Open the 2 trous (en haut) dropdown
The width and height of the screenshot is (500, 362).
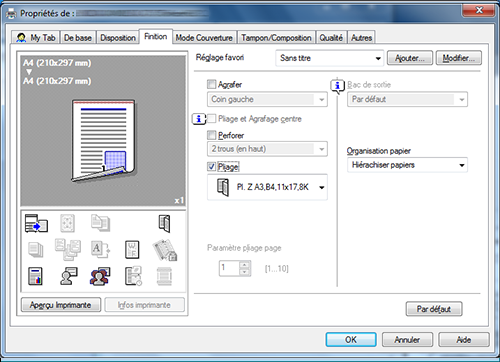[267, 149]
